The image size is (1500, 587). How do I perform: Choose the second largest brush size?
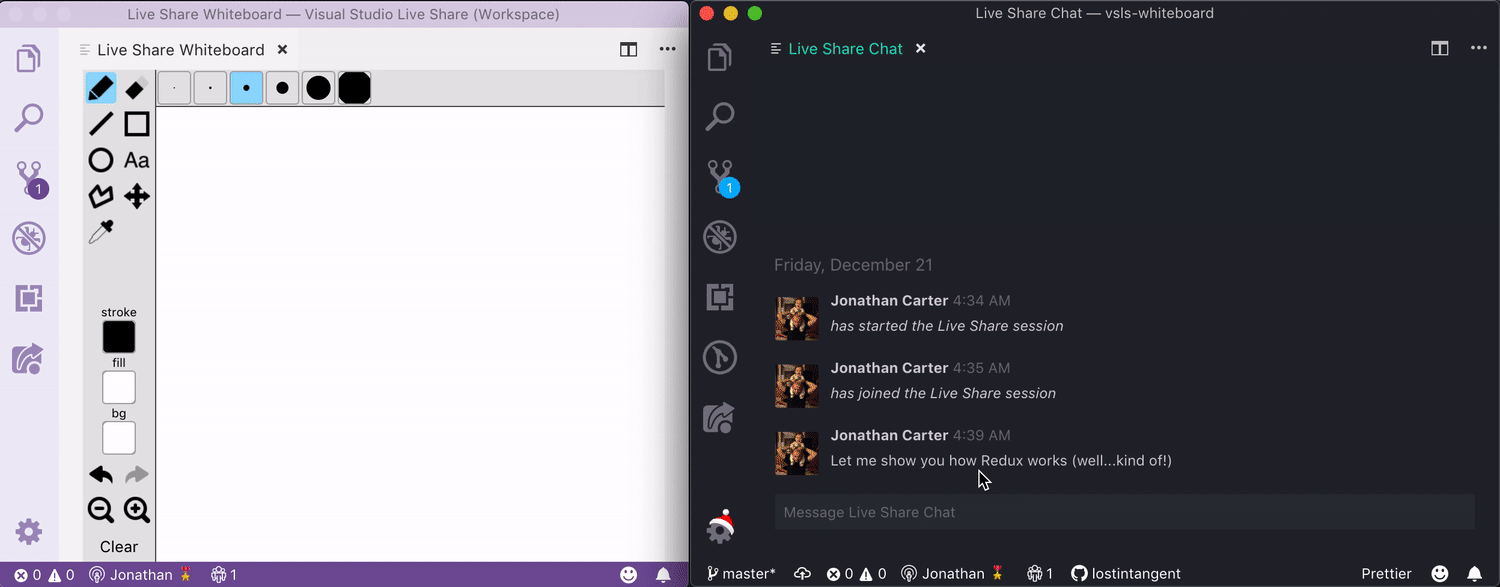318,88
